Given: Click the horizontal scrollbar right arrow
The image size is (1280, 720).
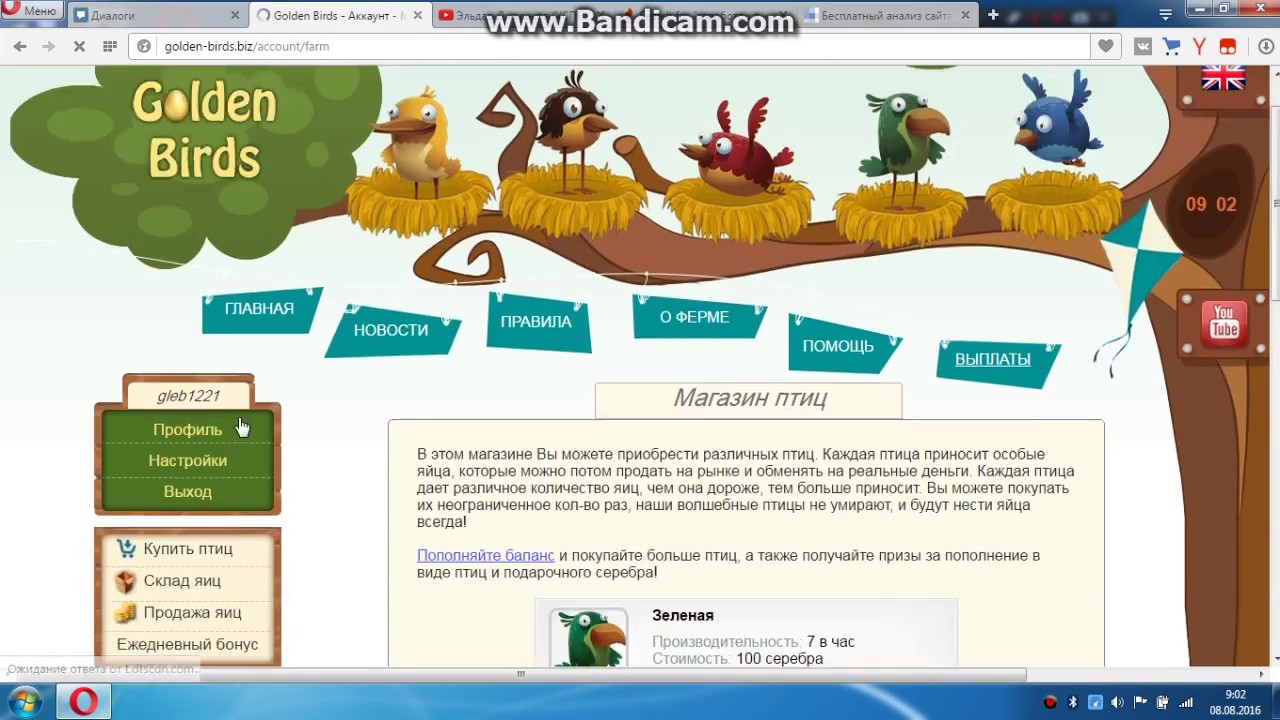Looking at the screenshot, I should pyautogui.click(x=1260, y=674).
